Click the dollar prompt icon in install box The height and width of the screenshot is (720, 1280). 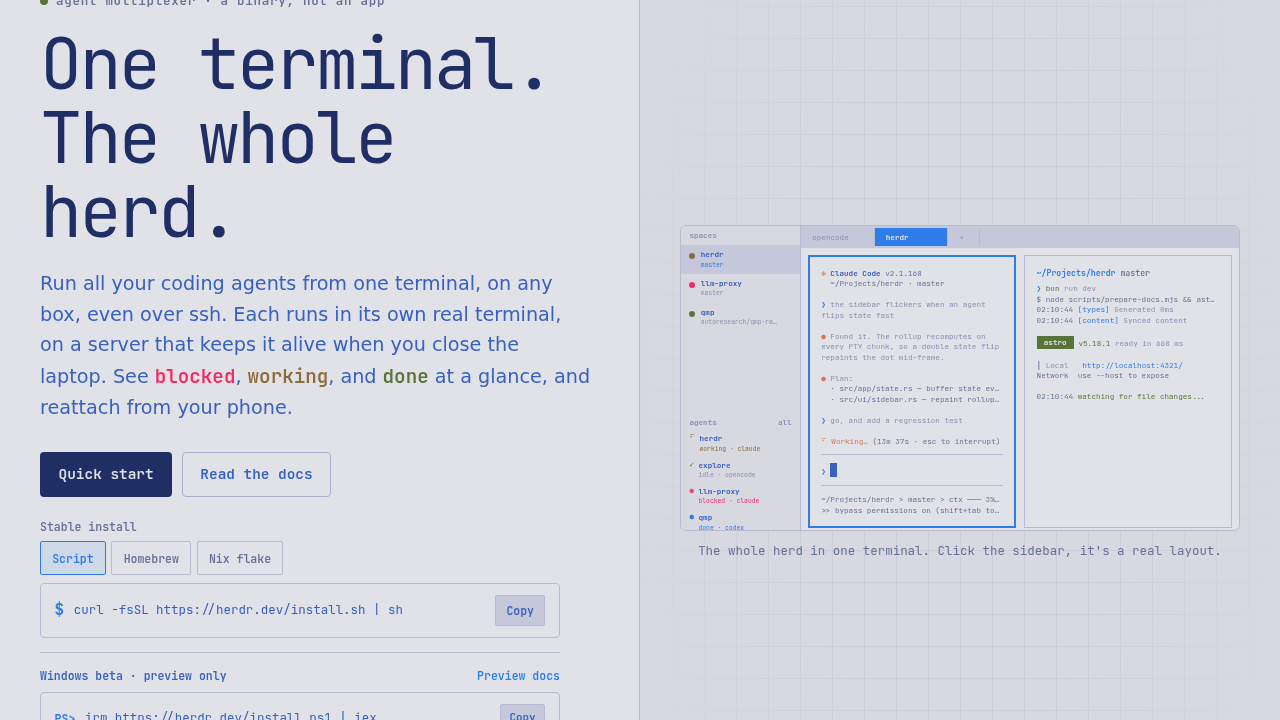[x=59, y=609]
